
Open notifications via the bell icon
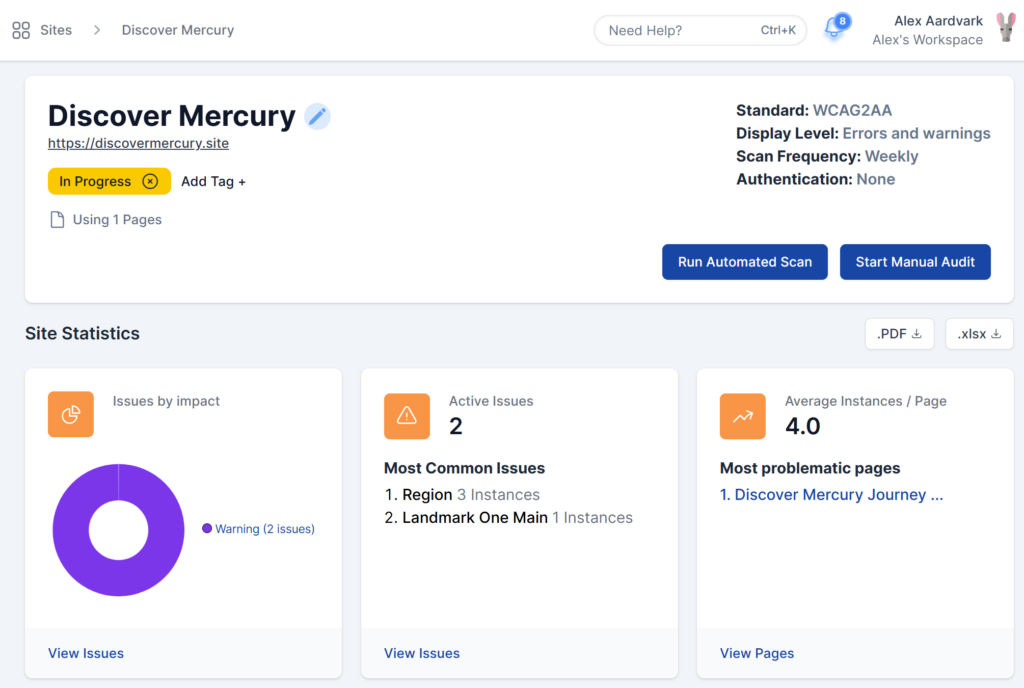tap(834, 29)
